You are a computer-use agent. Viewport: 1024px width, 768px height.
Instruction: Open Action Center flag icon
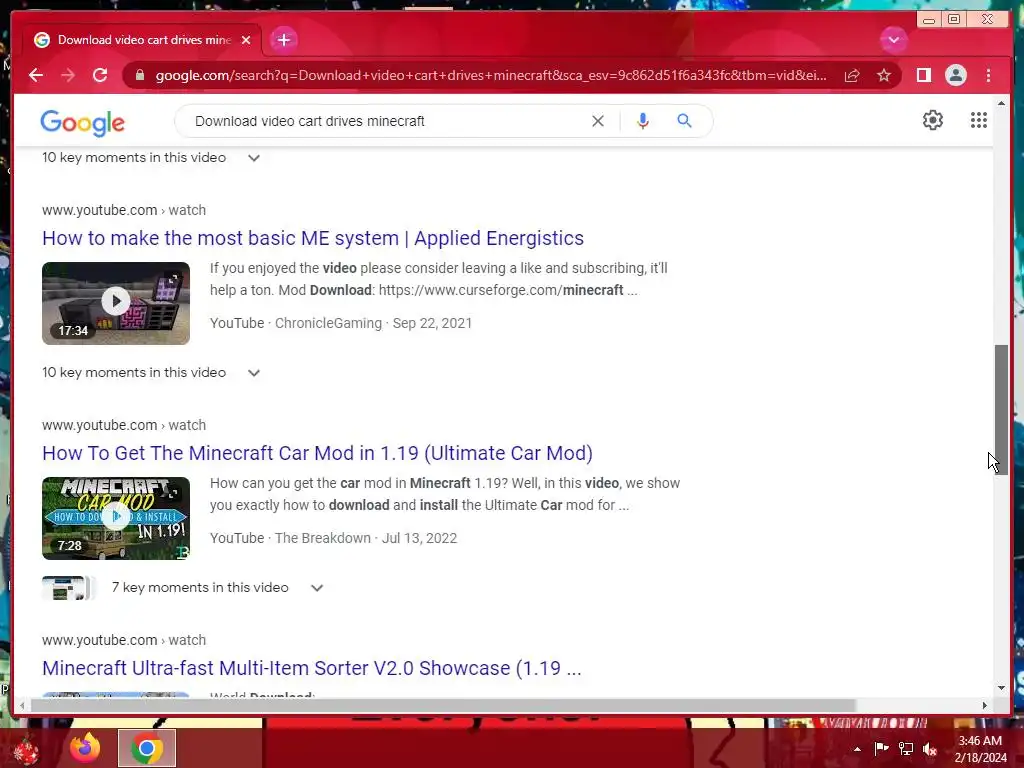[881, 749]
